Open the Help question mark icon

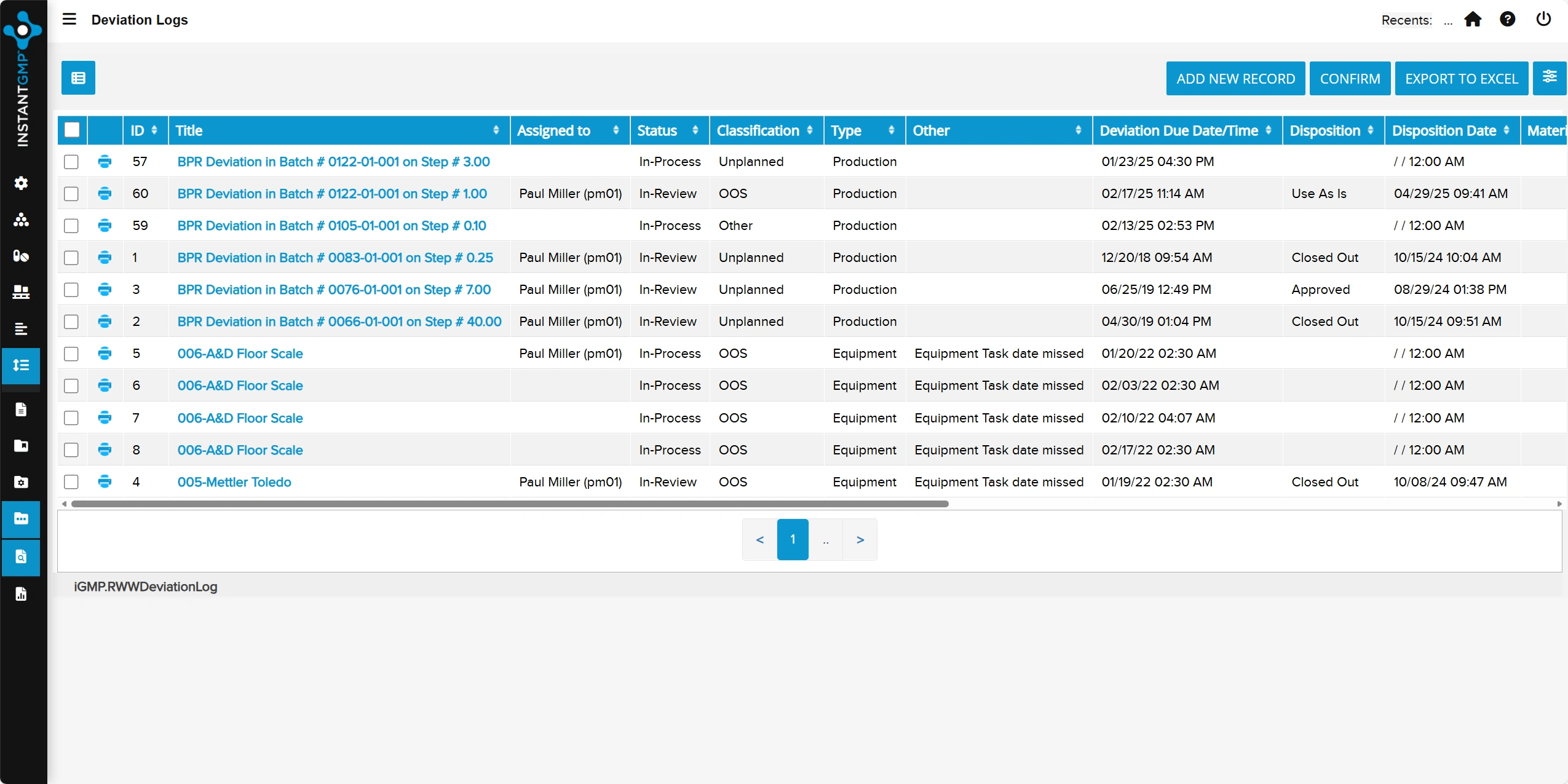point(1508,19)
